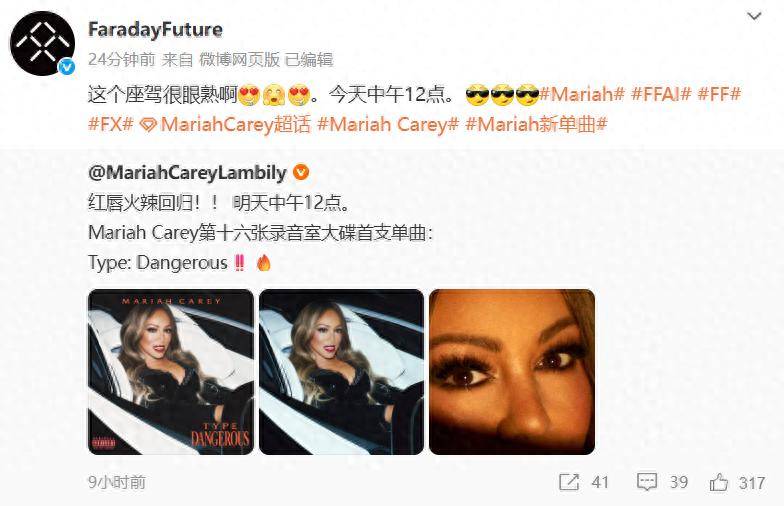Image resolution: width=784 pixels, height=506 pixels.
Task: Expand the post options chevron menu
Action: [x=754, y=16]
